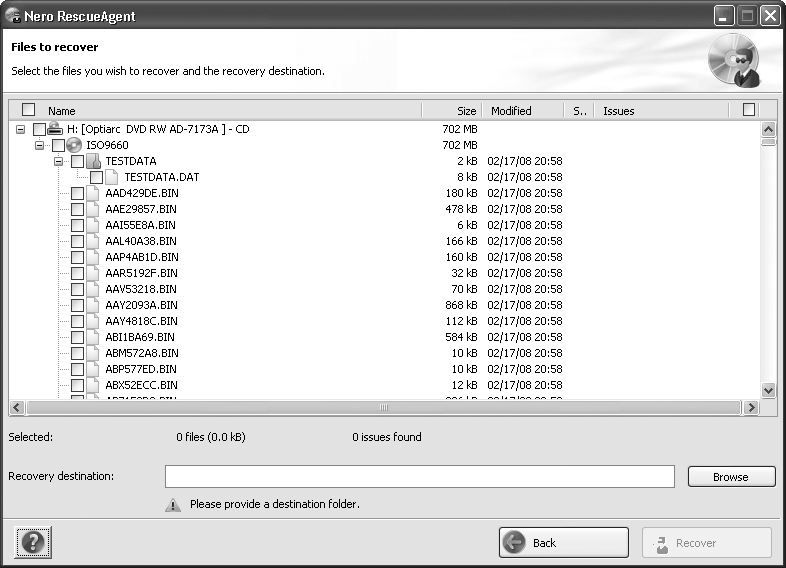786x568 pixels.
Task: Collapse the TESTDATA folder node
Action: tap(59, 161)
